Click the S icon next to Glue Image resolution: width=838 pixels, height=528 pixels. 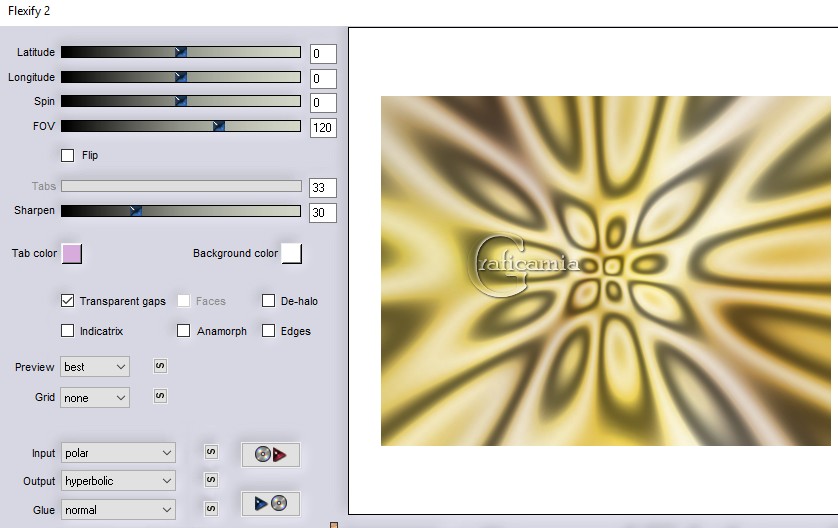(x=211, y=508)
